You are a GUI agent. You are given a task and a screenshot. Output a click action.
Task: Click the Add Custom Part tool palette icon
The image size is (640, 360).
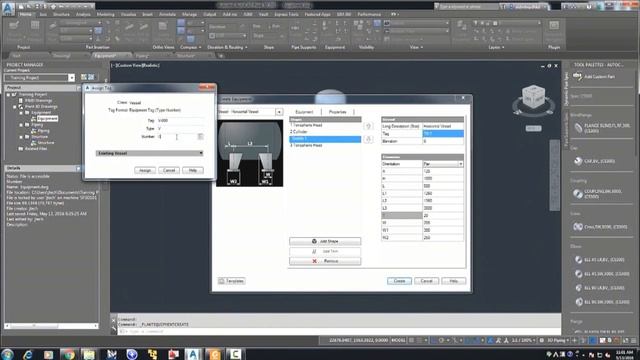pyautogui.click(x=577, y=76)
